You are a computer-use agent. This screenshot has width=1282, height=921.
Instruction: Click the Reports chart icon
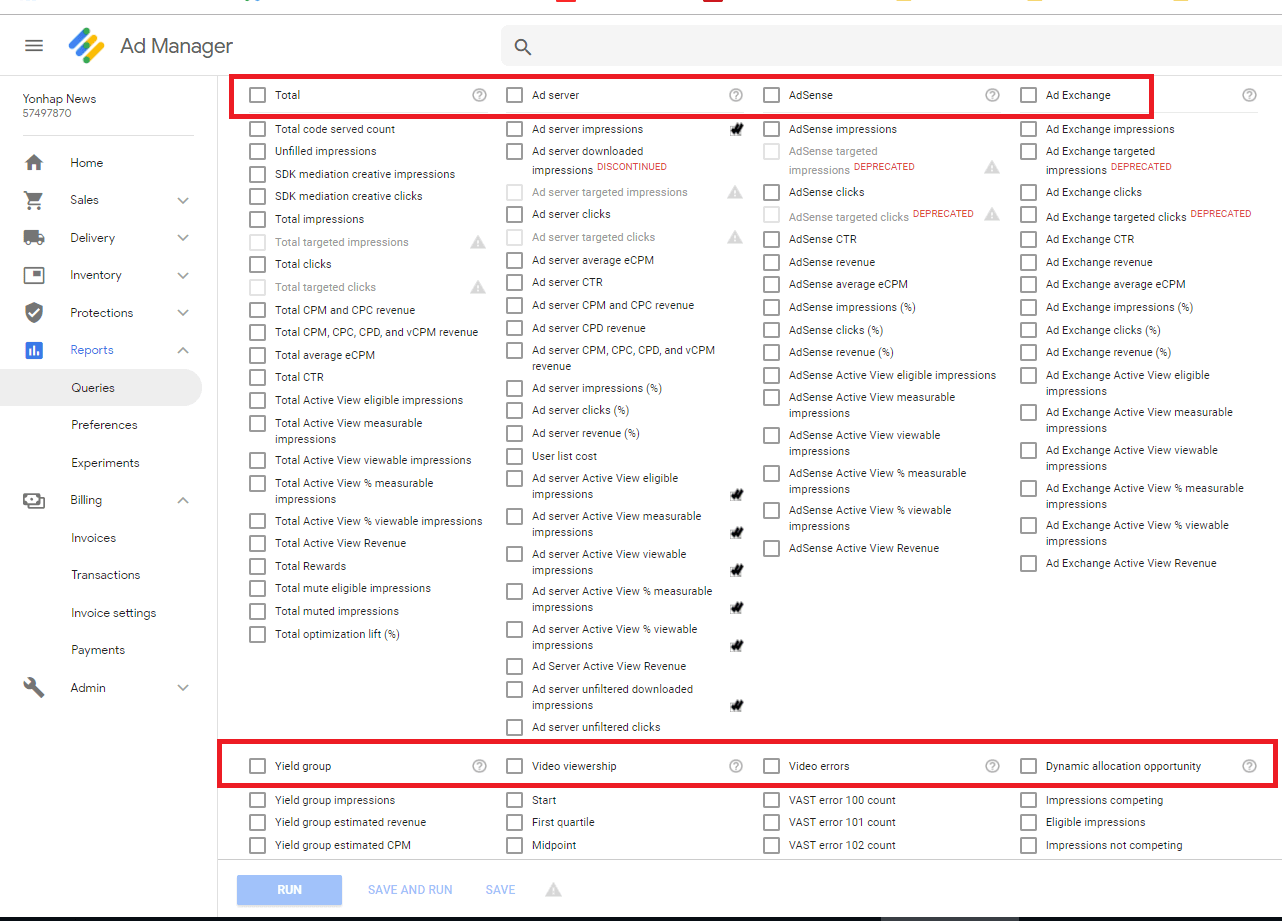pos(34,350)
